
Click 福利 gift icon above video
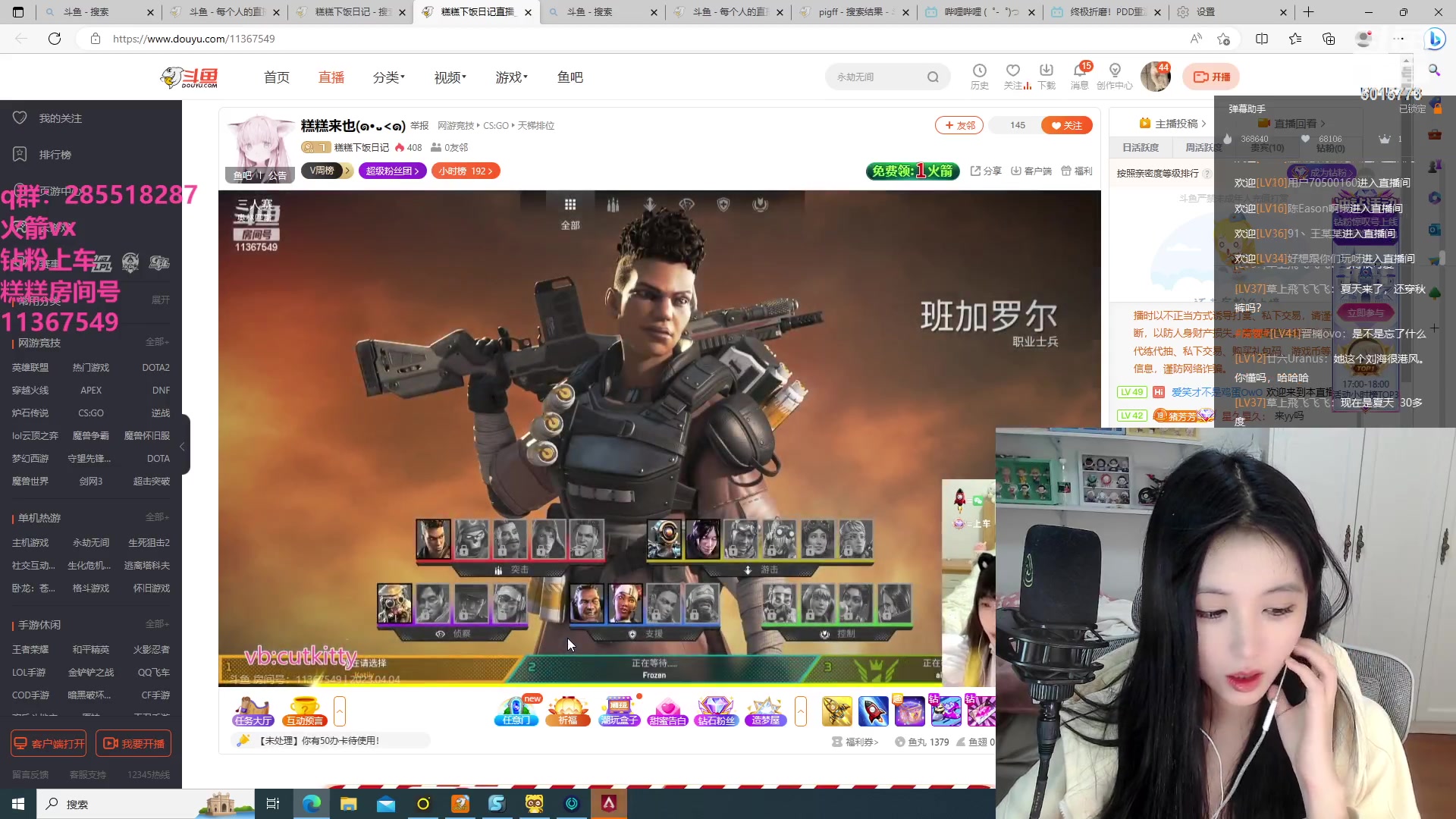click(x=1077, y=171)
